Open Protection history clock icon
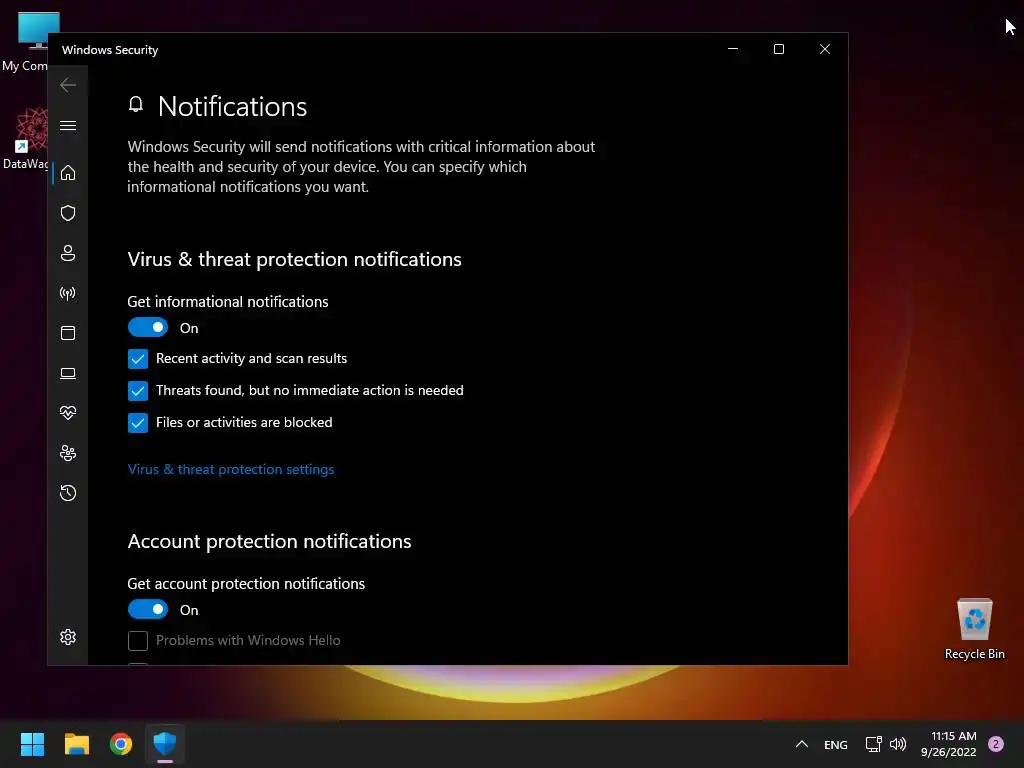1024x768 pixels. click(x=68, y=493)
